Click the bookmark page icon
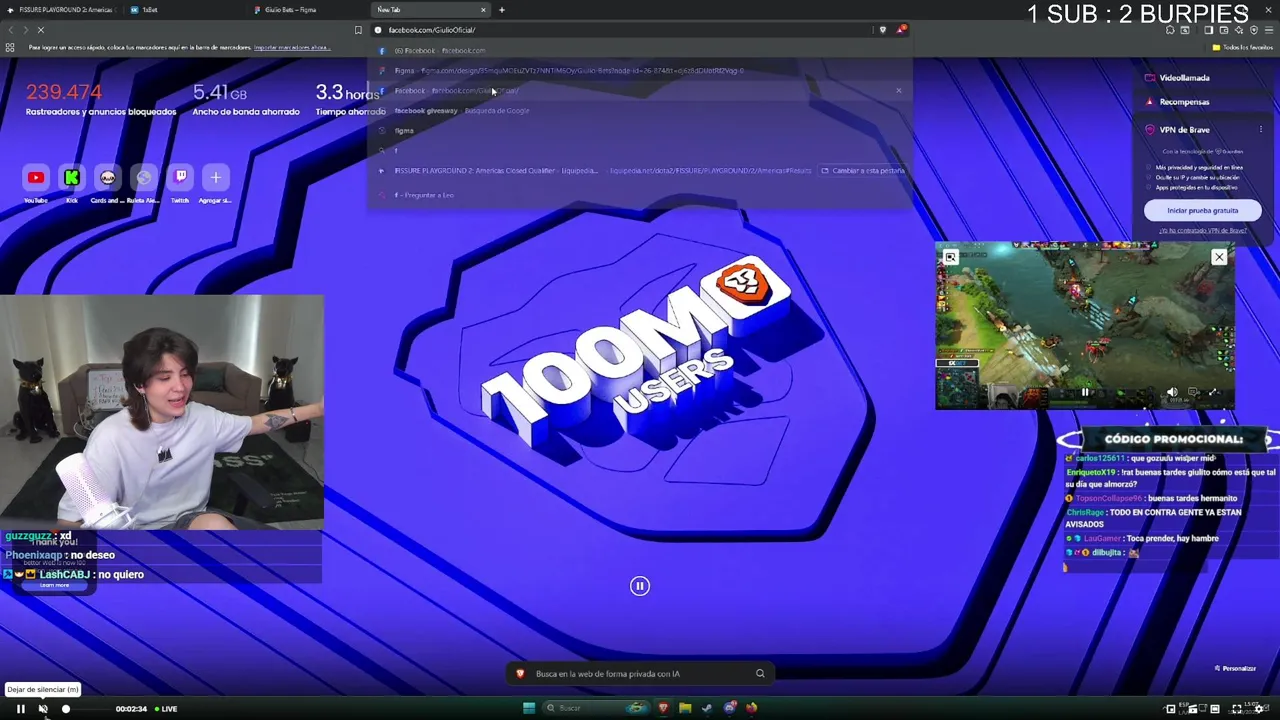Screen dimensions: 1280x720 point(358,30)
